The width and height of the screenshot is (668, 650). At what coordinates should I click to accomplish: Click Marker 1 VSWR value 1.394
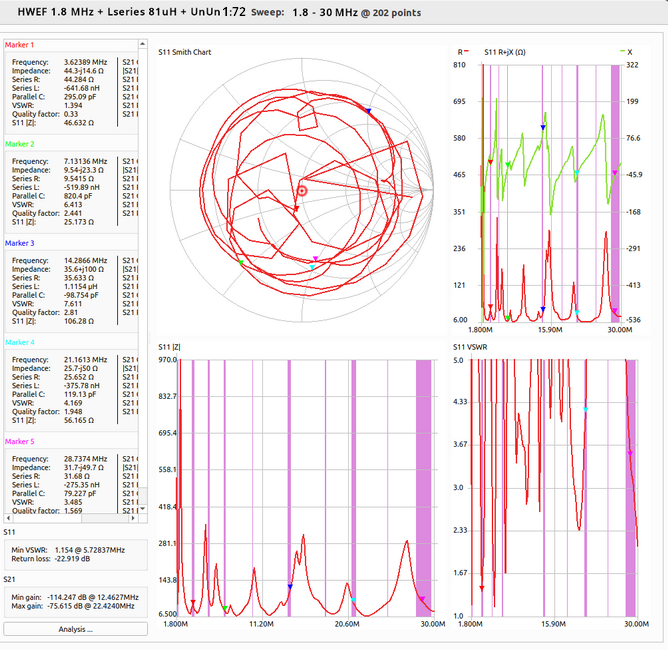coord(73,106)
